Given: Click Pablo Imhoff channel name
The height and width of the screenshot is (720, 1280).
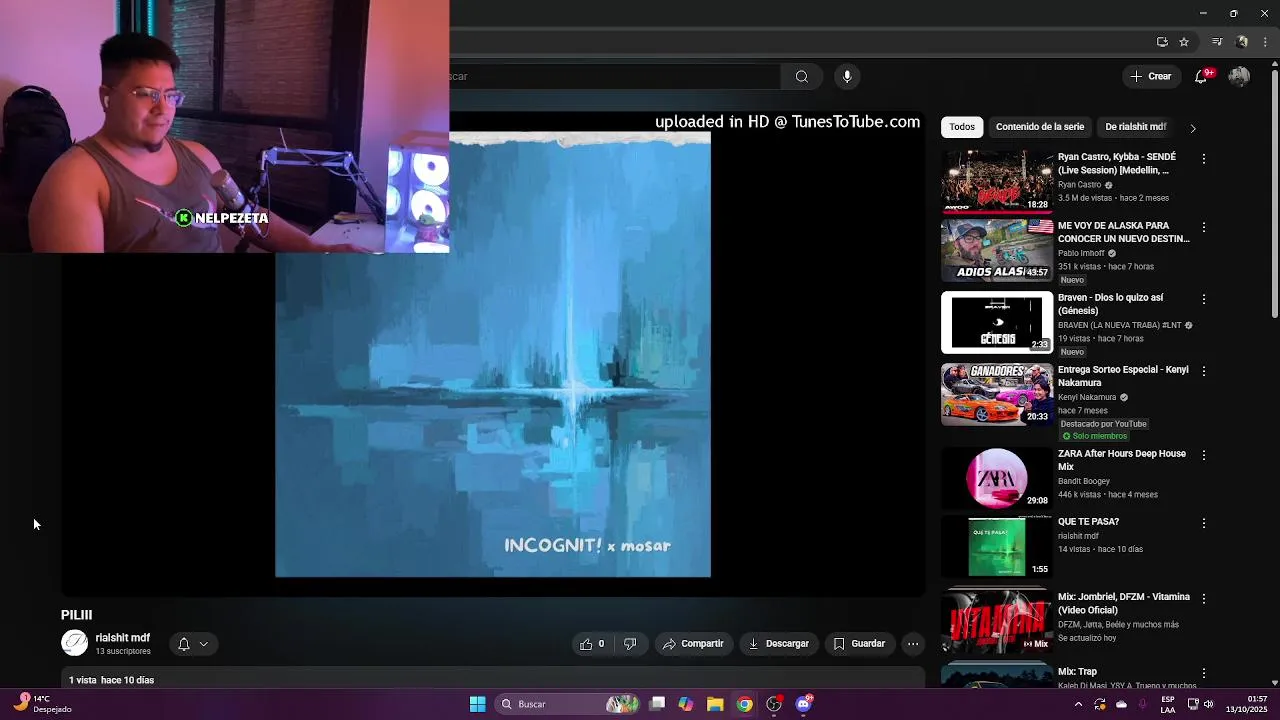Looking at the screenshot, I should (1080, 253).
